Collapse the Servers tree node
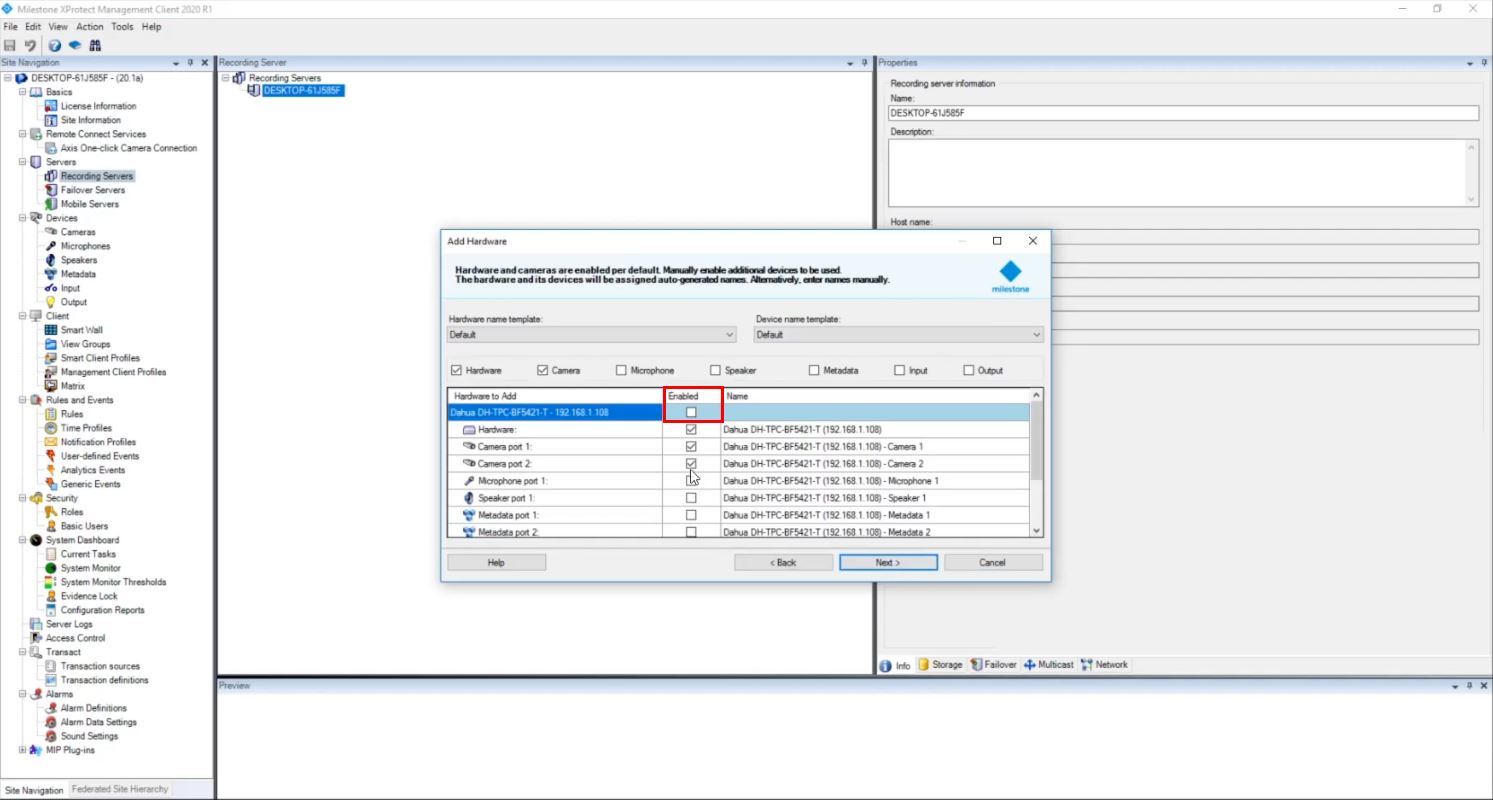The width and height of the screenshot is (1493, 800). [20, 161]
